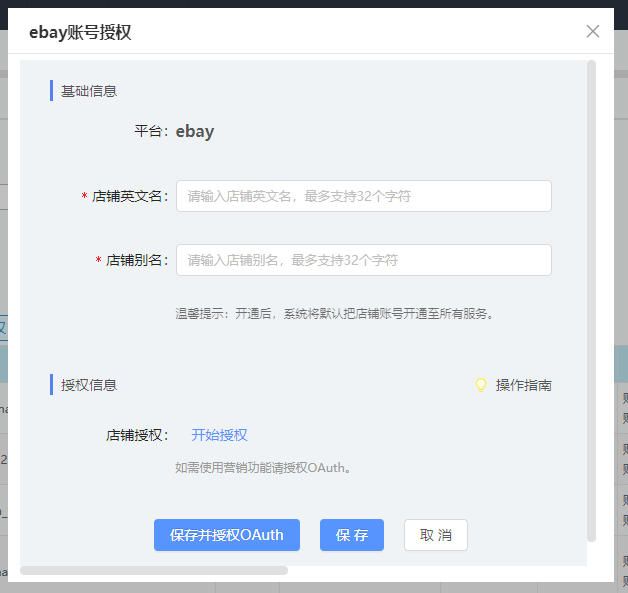This screenshot has height=593, width=628.
Task: Click the 店铺授权 label
Action: coord(137,435)
